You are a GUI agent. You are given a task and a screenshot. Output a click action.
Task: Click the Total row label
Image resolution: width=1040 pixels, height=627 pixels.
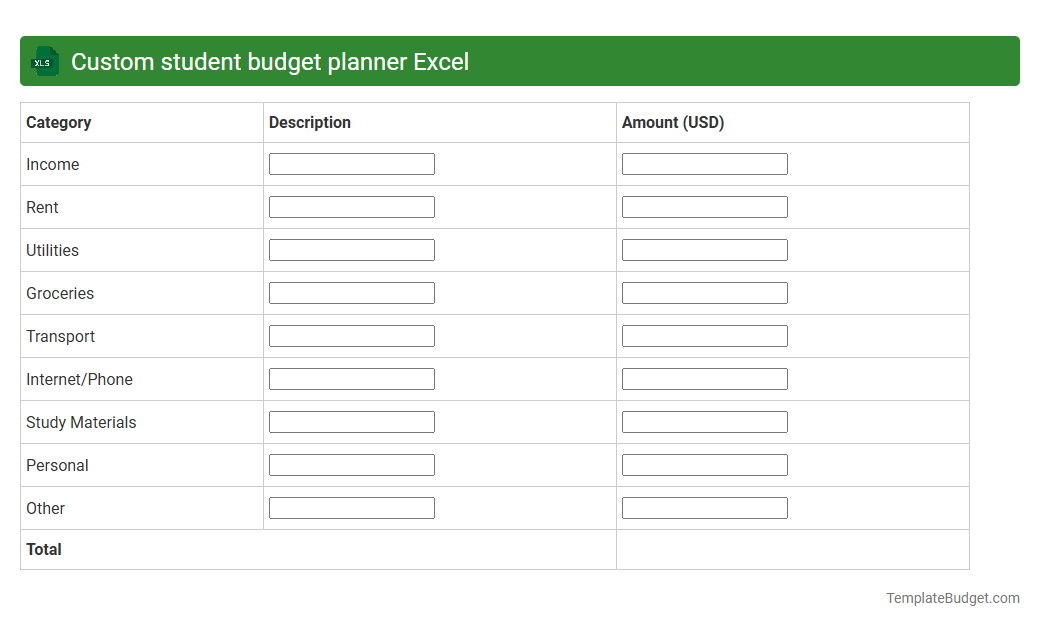coord(43,549)
